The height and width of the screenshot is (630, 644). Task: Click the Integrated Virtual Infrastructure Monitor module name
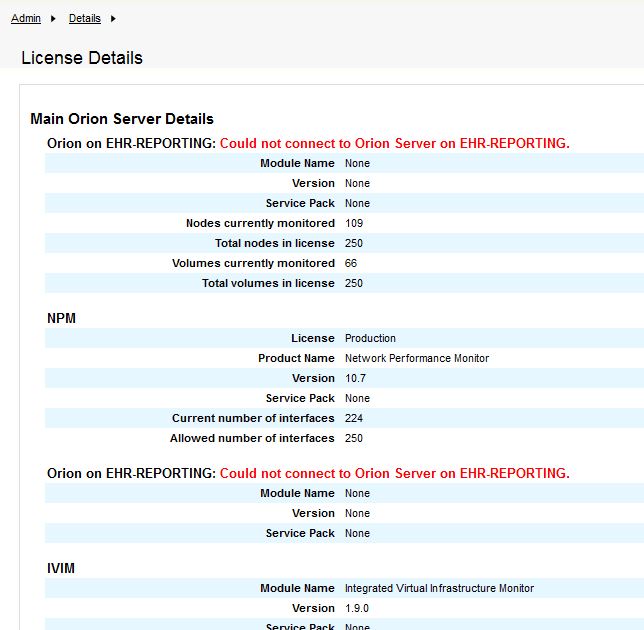click(439, 589)
